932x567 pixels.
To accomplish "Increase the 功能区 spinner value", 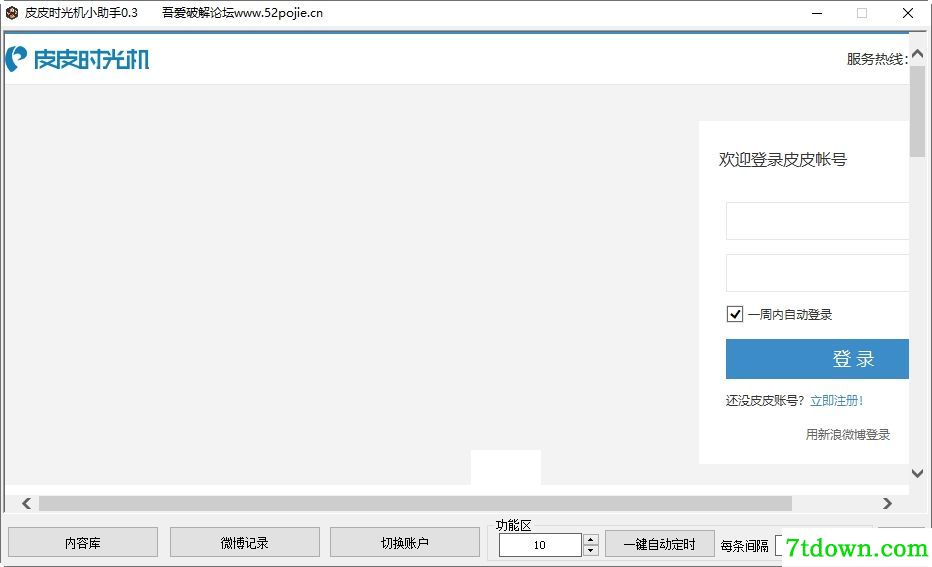I will 590,540.
